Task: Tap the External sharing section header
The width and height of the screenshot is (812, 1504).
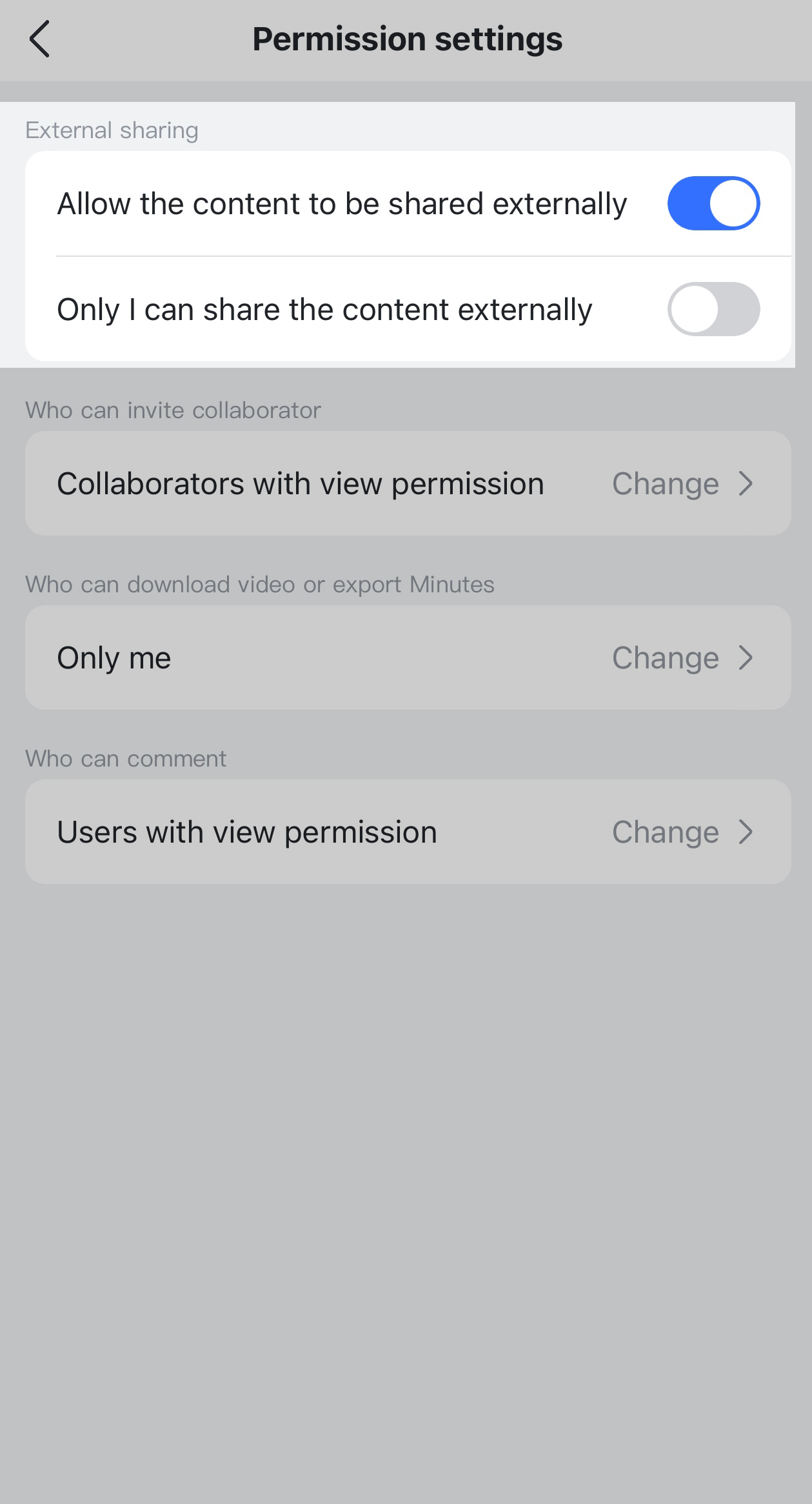Action: click(x=112, y=130)
